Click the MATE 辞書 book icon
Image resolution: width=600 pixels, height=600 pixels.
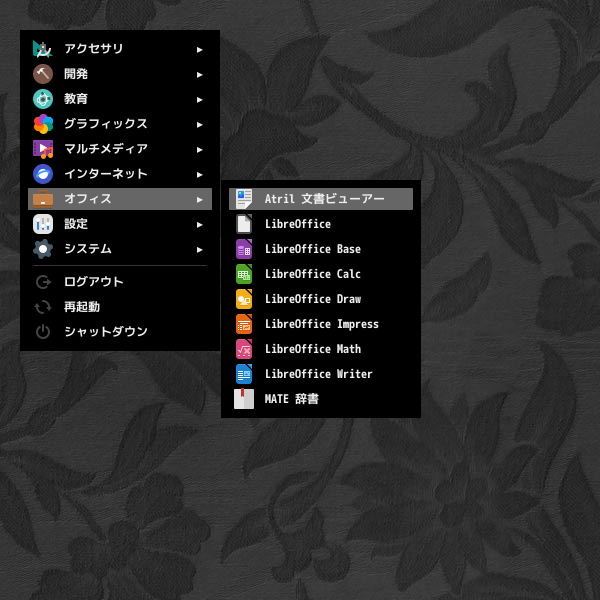[244, 399]
